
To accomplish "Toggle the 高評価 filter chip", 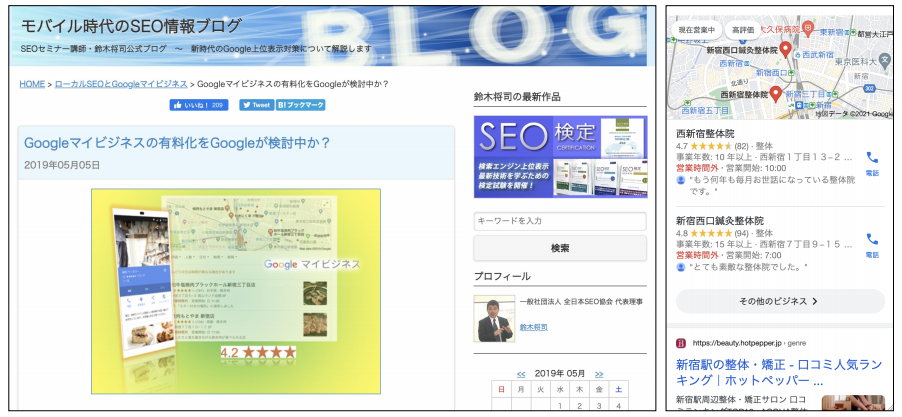I will [x=743, y=29].
